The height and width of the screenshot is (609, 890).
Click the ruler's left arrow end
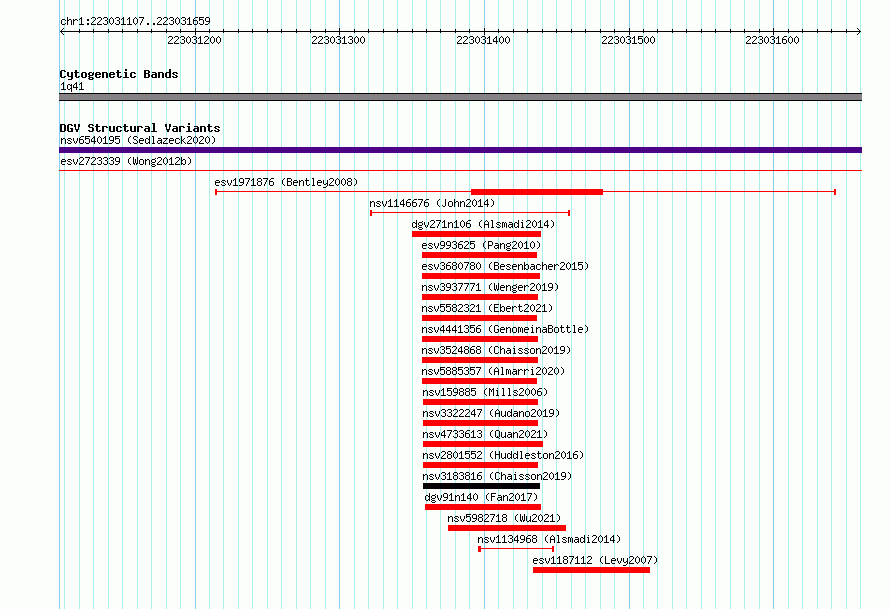click(62, 31)
